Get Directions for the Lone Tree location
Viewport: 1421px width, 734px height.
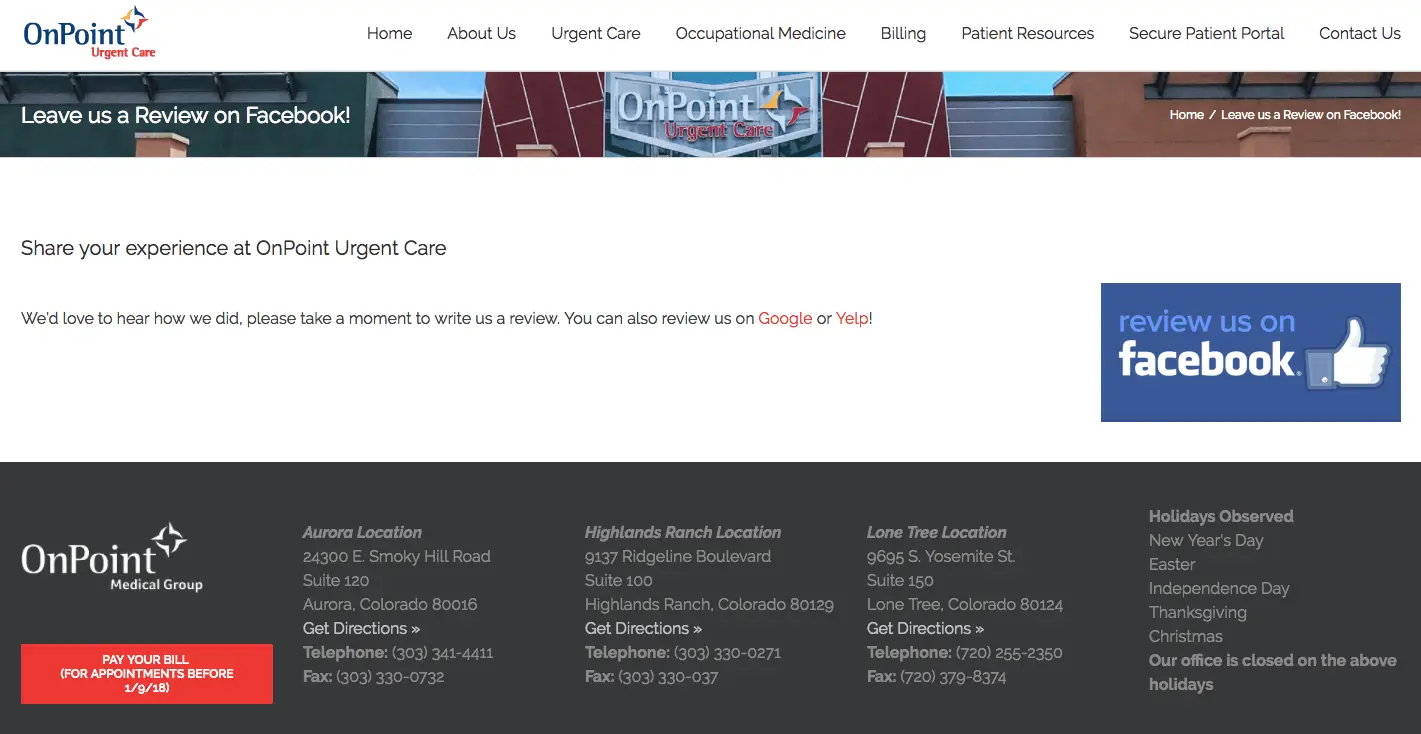(x=925, y=628)
